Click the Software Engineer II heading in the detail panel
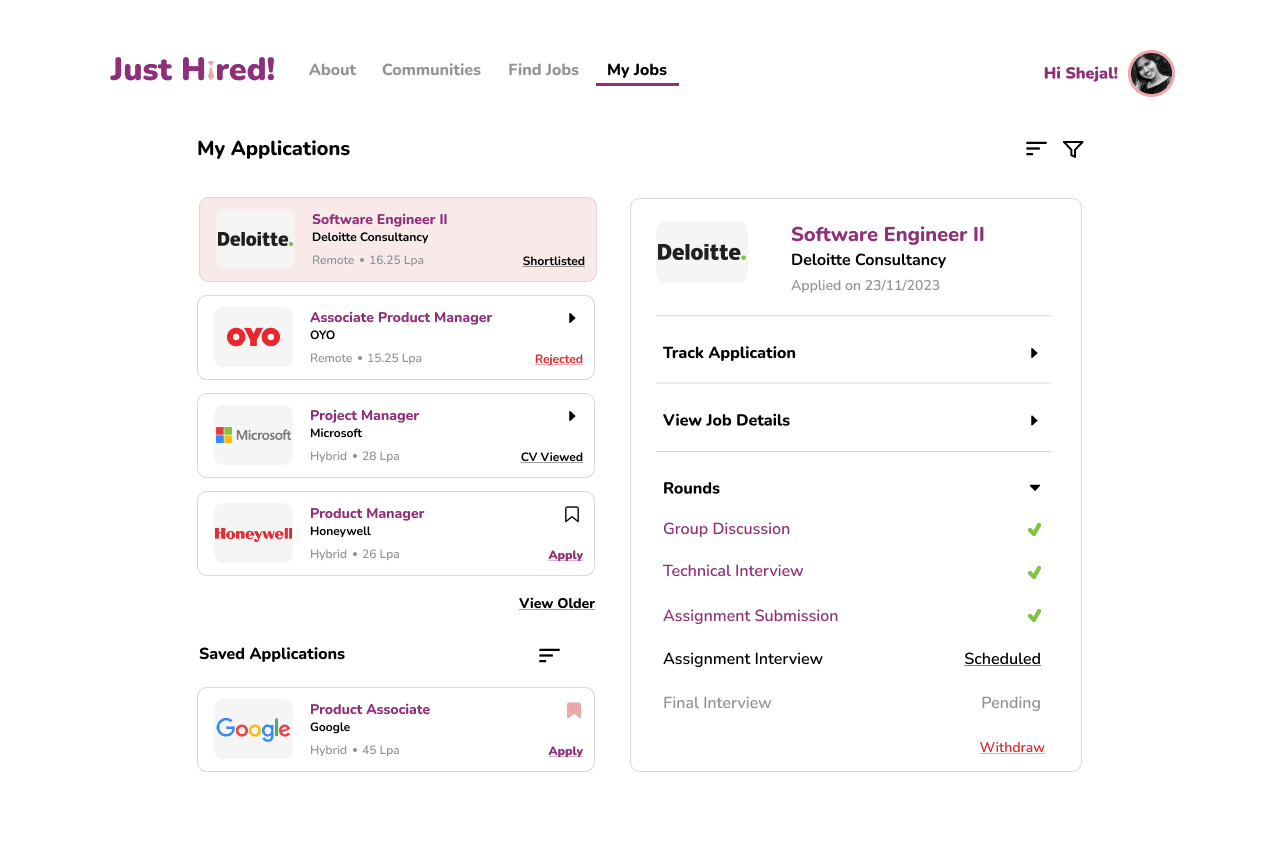 pyautogui.click(x=888, y=234)
